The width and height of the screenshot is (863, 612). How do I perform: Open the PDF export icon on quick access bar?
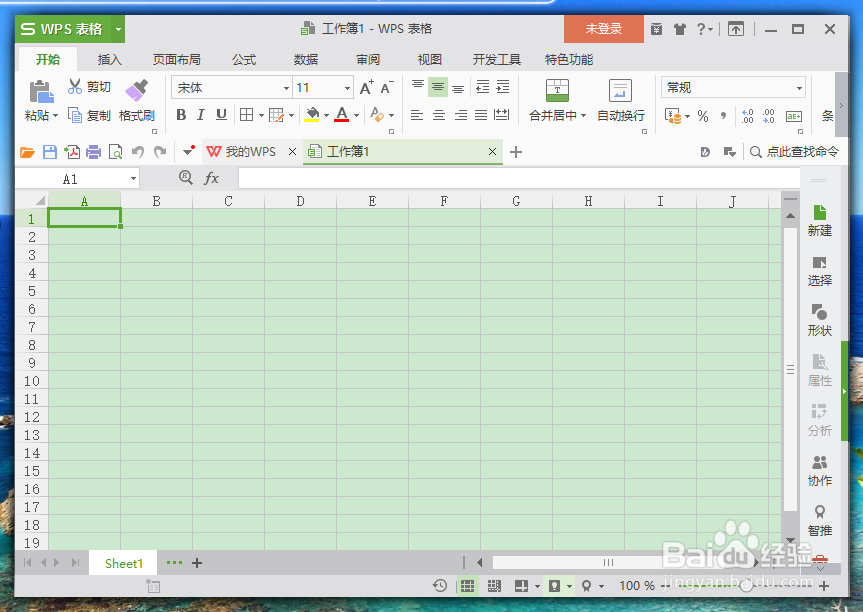[x=72, y=151]
